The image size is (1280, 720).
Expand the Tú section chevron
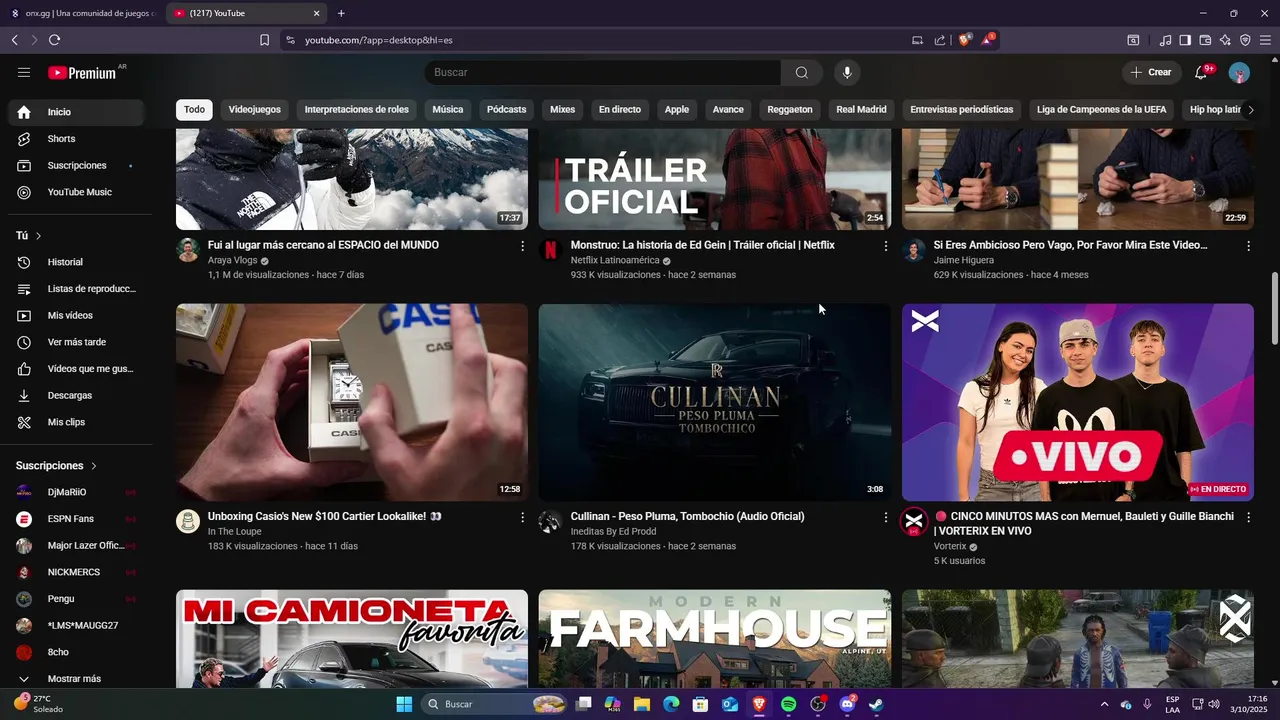click(38, 236)
